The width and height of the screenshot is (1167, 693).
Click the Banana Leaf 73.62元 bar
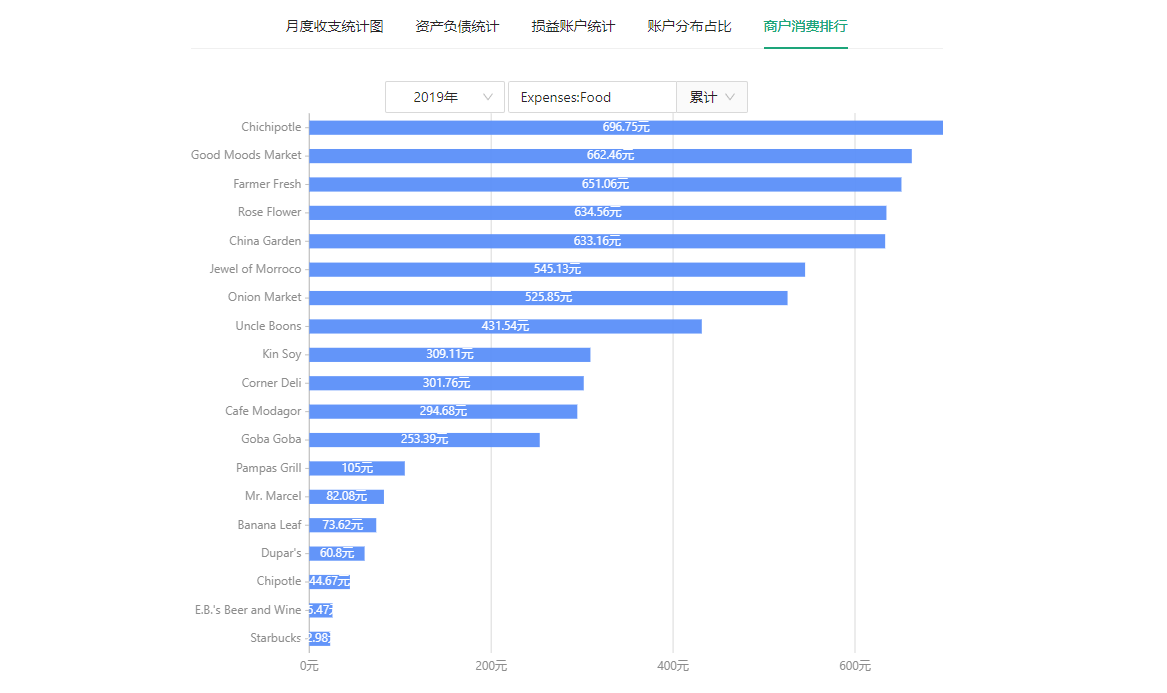(x=342, y=525)
